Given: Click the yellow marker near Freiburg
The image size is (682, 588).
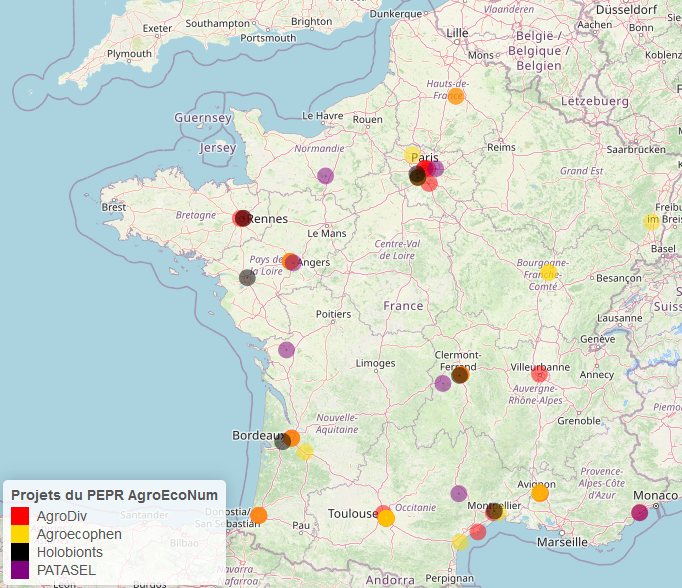Looking at the screenshot, I should 652,222.
